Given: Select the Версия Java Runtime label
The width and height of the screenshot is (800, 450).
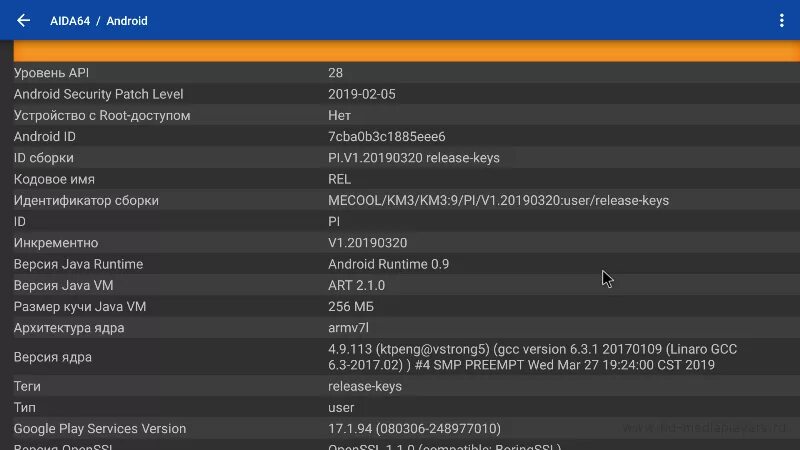Looking at the screenshot, I should [x=79, y=264].
